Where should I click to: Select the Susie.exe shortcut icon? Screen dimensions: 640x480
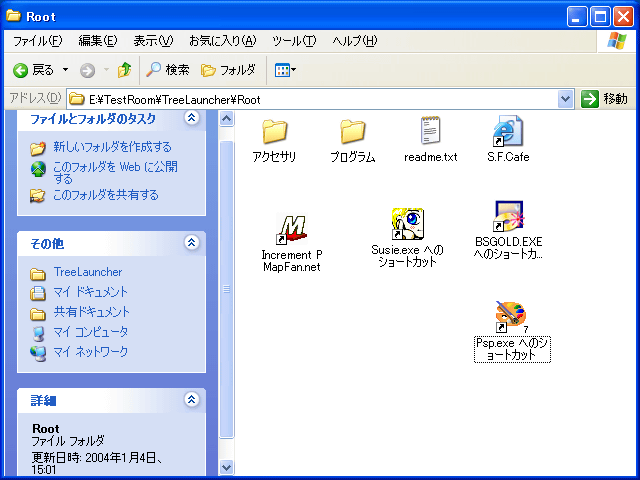(x=407, y=224)
